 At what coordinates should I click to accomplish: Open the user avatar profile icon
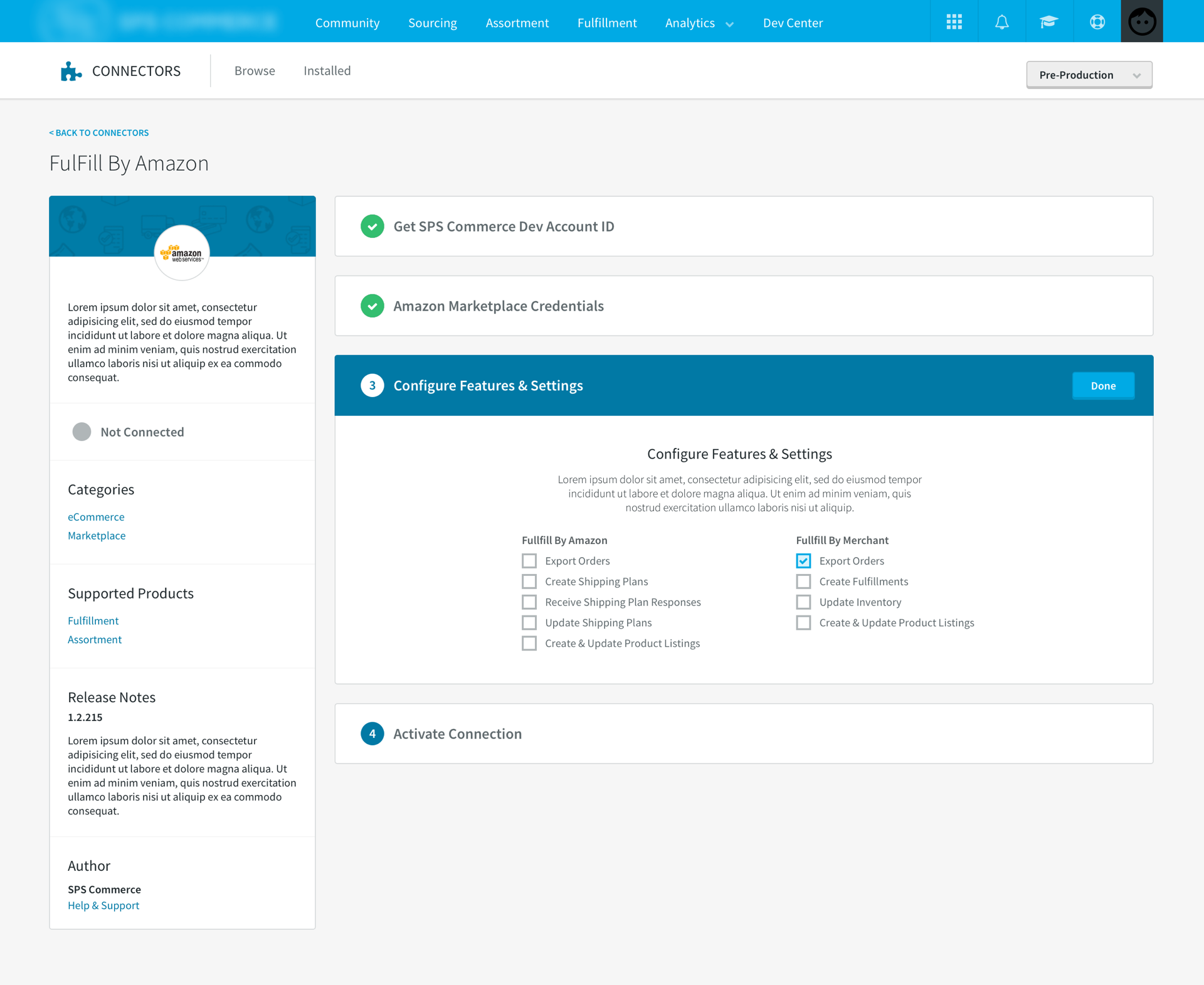(x=1141, y=22)
